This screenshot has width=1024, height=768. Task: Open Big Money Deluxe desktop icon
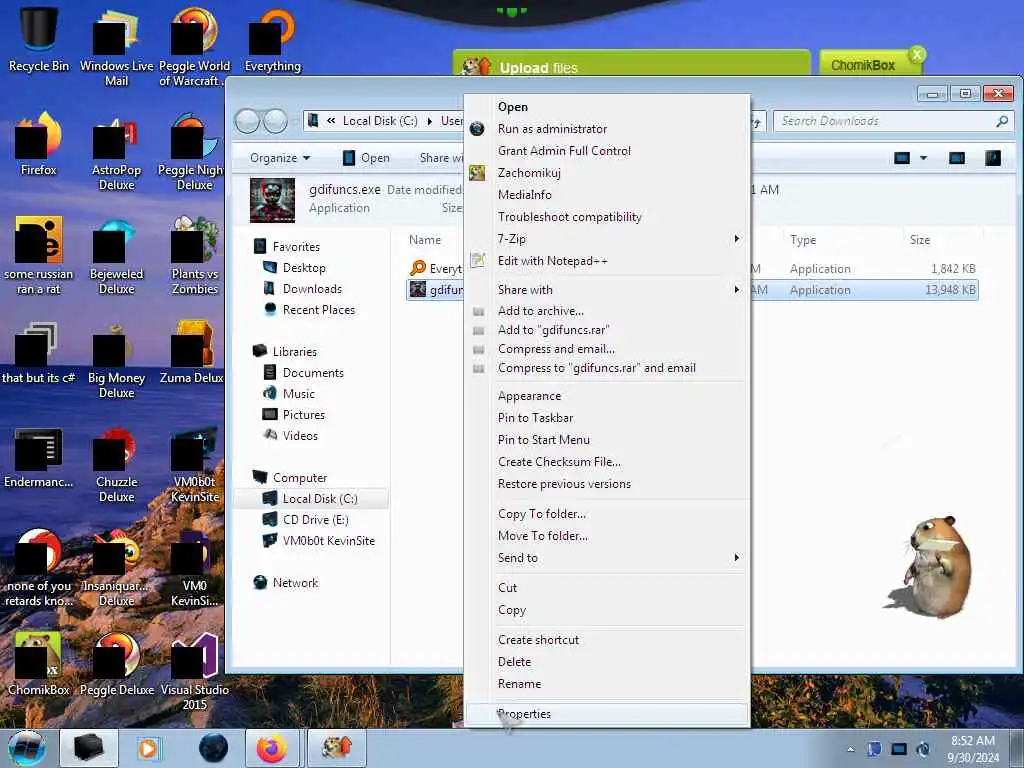click(x=116, y=360)
